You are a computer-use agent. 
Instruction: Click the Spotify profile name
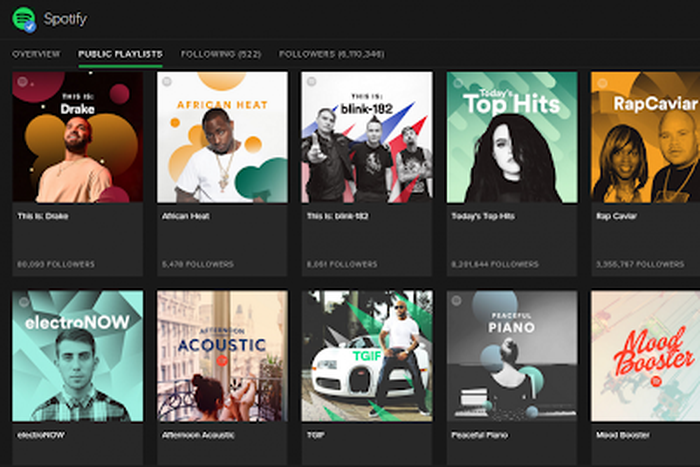[65, 19]
